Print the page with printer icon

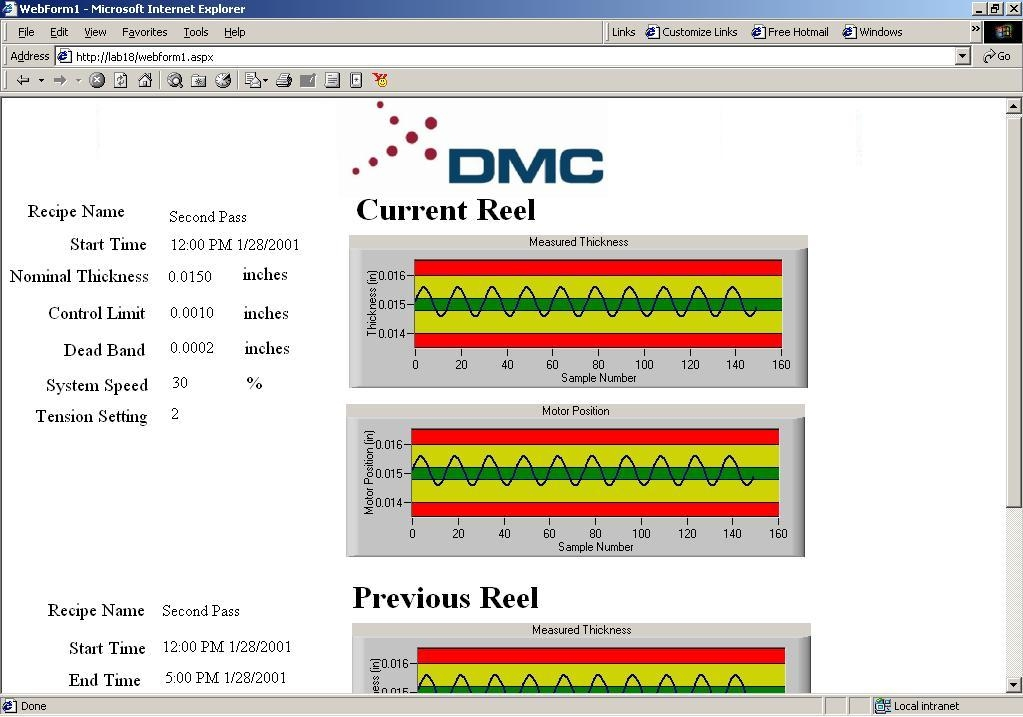pos(283,80)
